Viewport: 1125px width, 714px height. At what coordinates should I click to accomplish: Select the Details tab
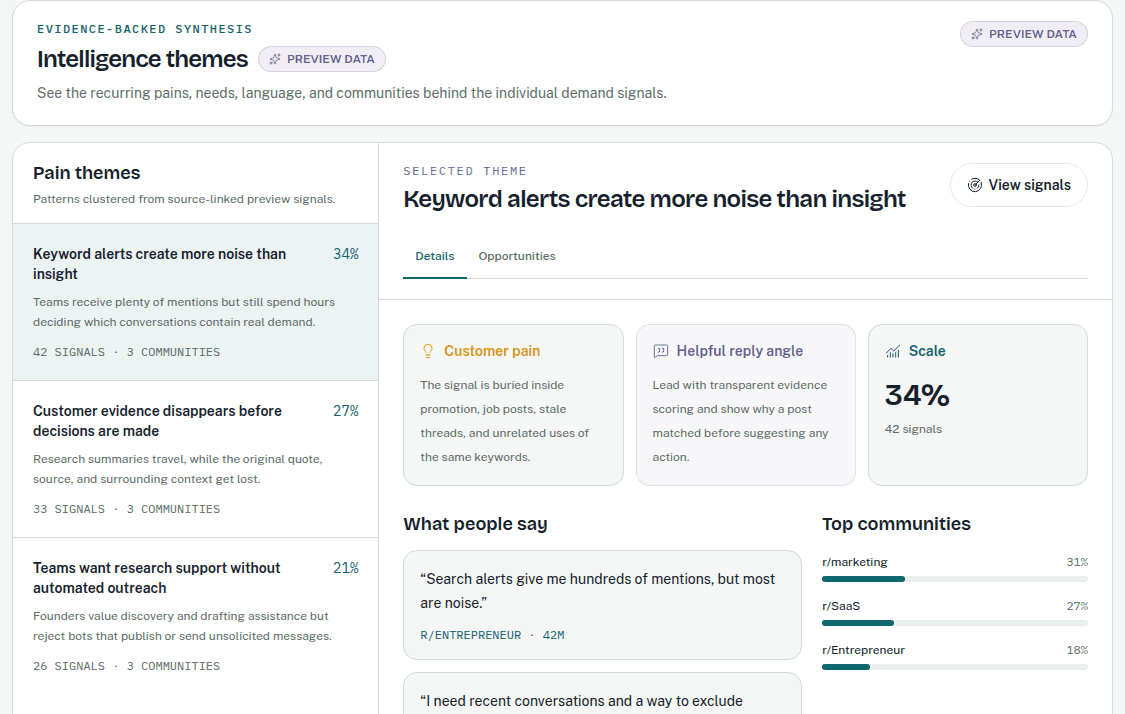click(435, 256)
